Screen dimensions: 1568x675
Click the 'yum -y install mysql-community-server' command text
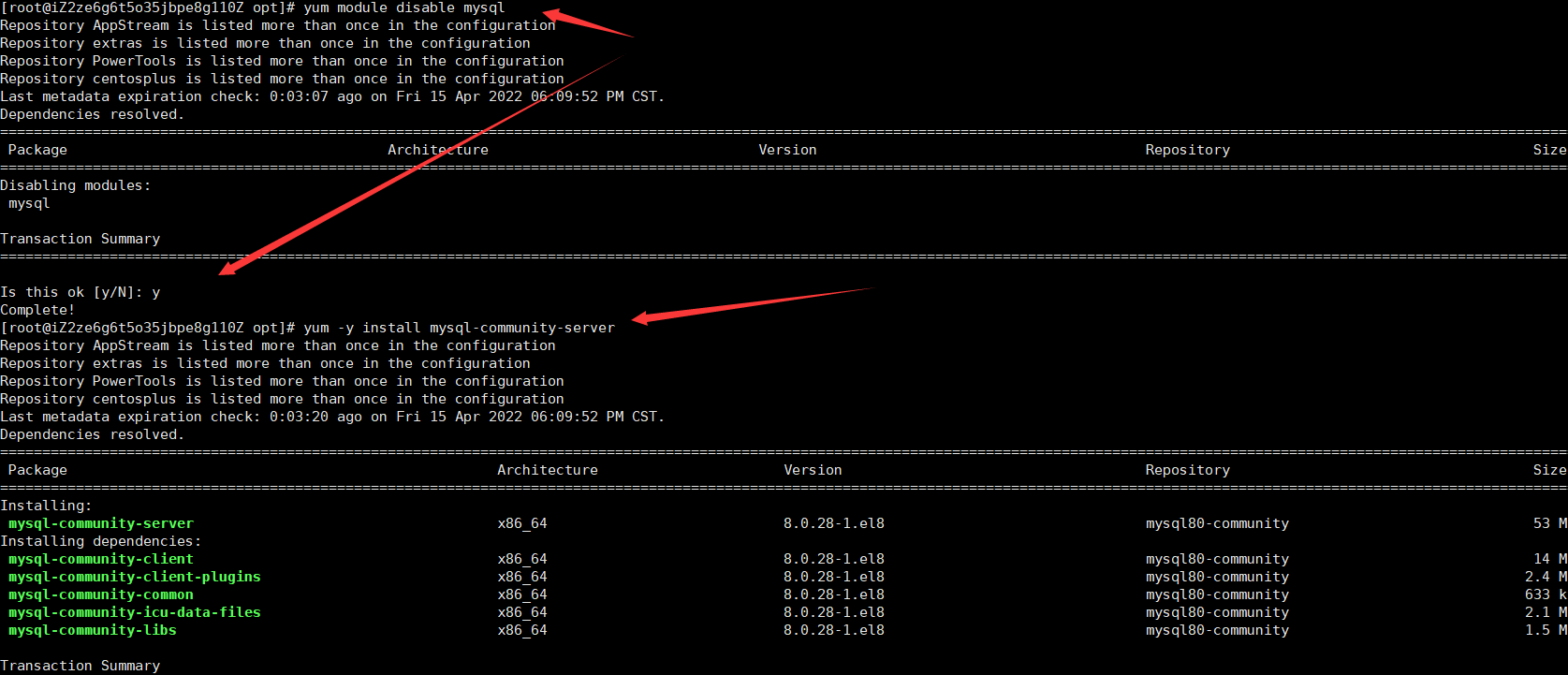[459, 328]
